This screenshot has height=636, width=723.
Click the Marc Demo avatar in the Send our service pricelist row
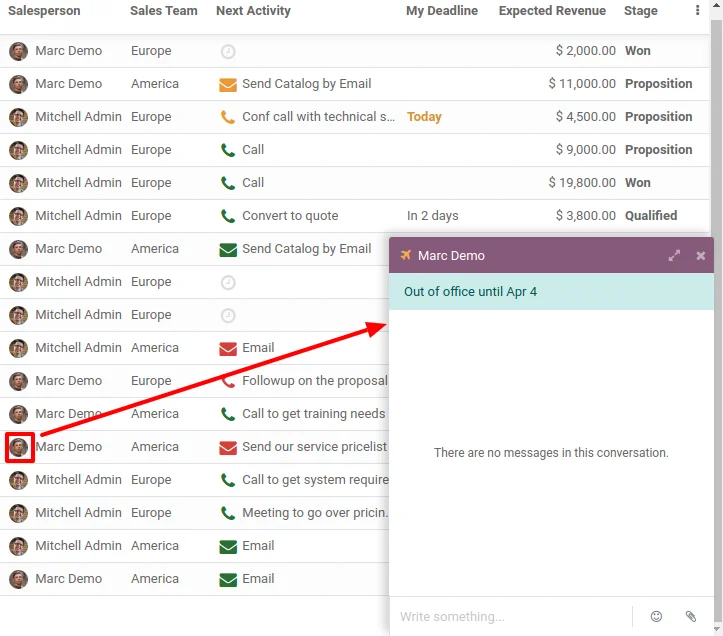pyautogui.click(x=18, y=447)
